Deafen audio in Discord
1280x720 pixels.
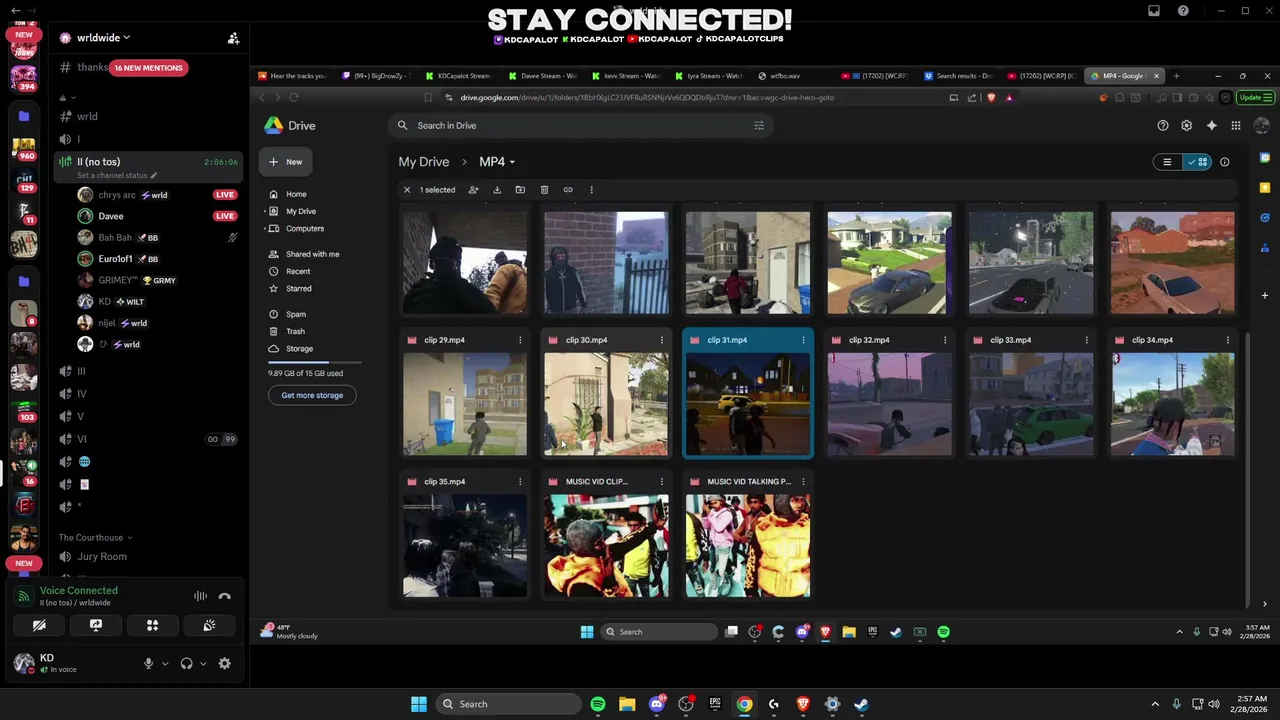186,664
